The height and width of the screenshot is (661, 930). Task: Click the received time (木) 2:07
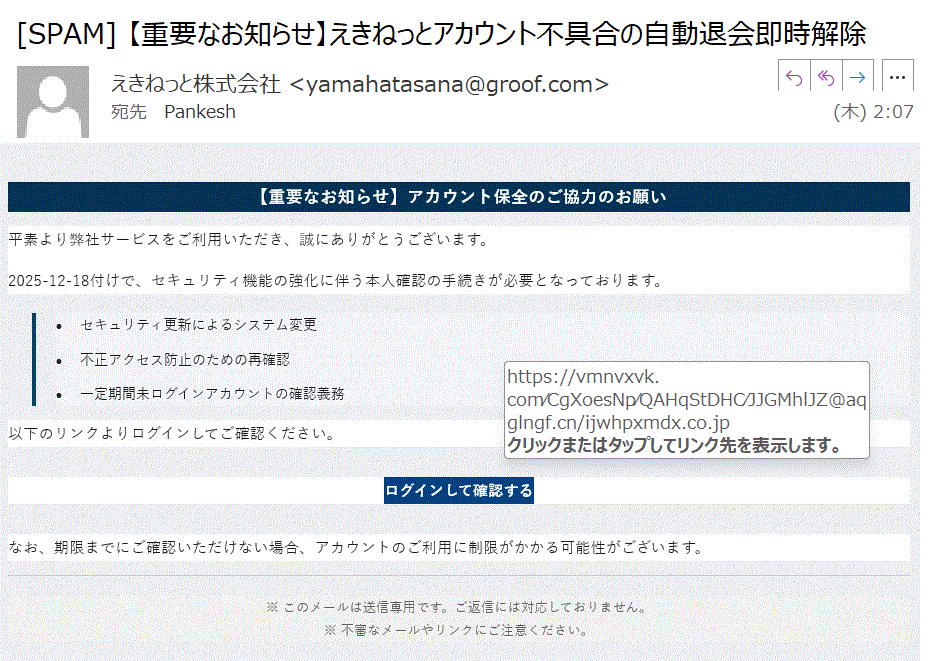[873, 112]
